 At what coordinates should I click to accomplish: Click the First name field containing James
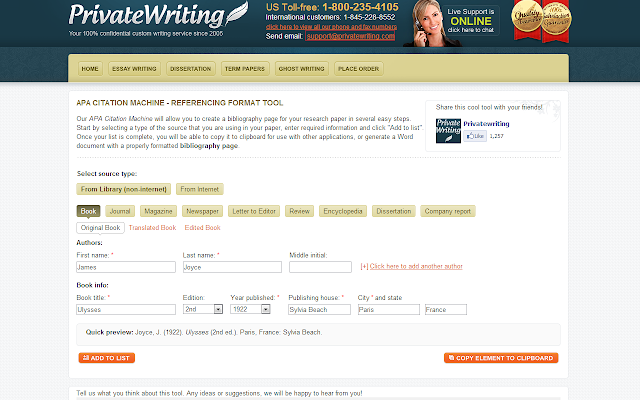126,267
